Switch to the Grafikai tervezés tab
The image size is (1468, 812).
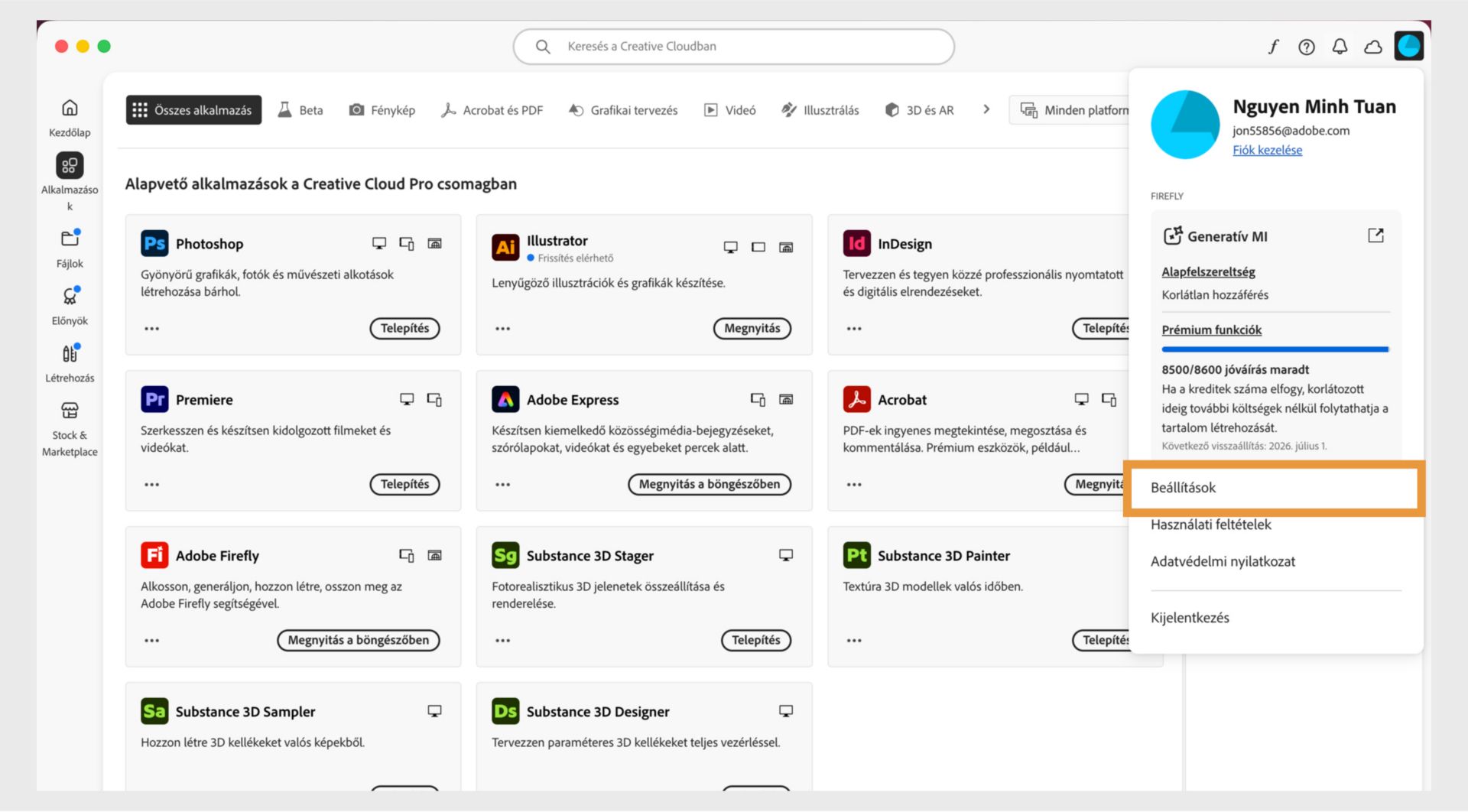tap(623, 110)
